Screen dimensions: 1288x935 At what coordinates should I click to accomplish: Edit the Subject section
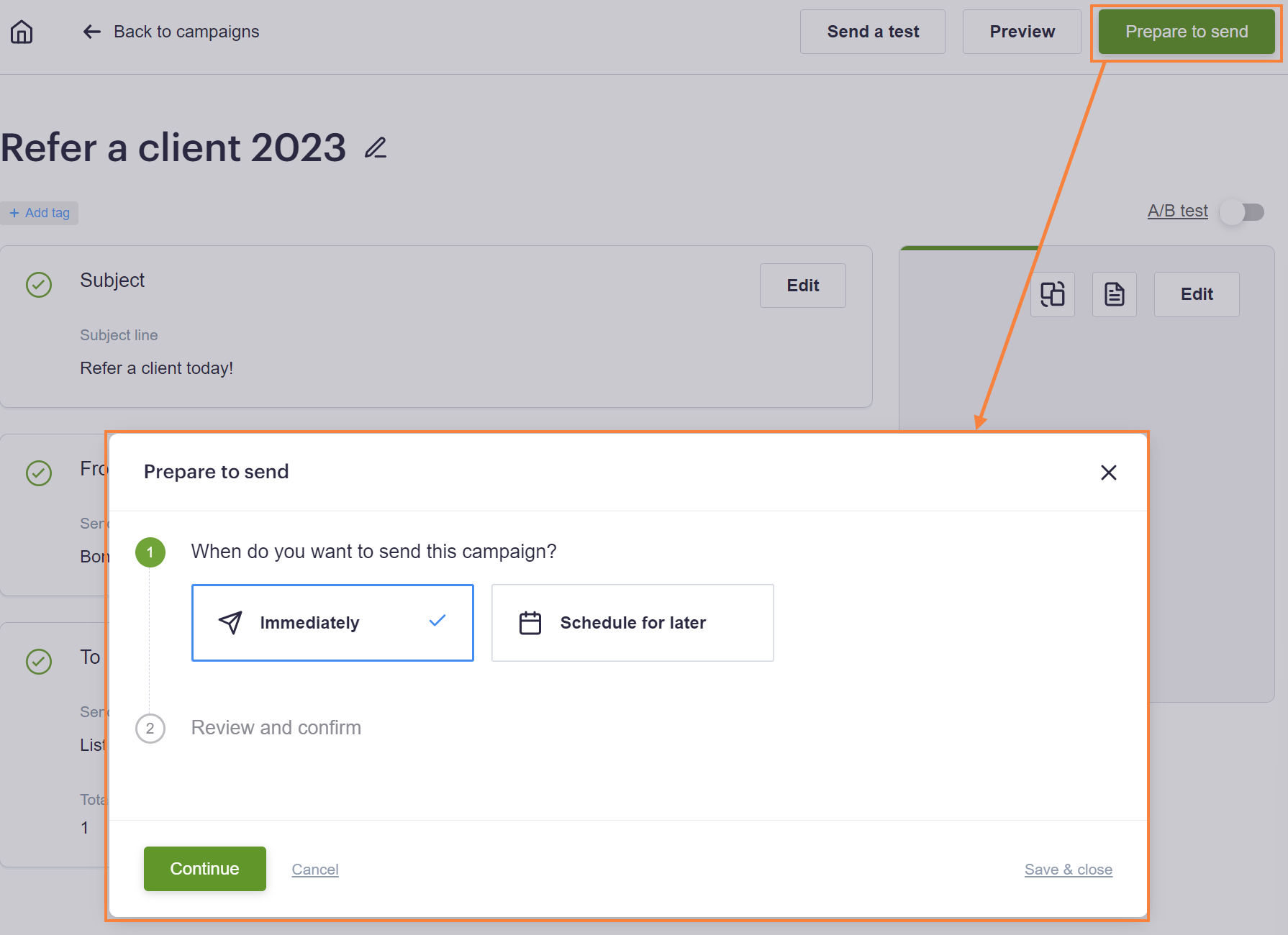pos(803,286)
